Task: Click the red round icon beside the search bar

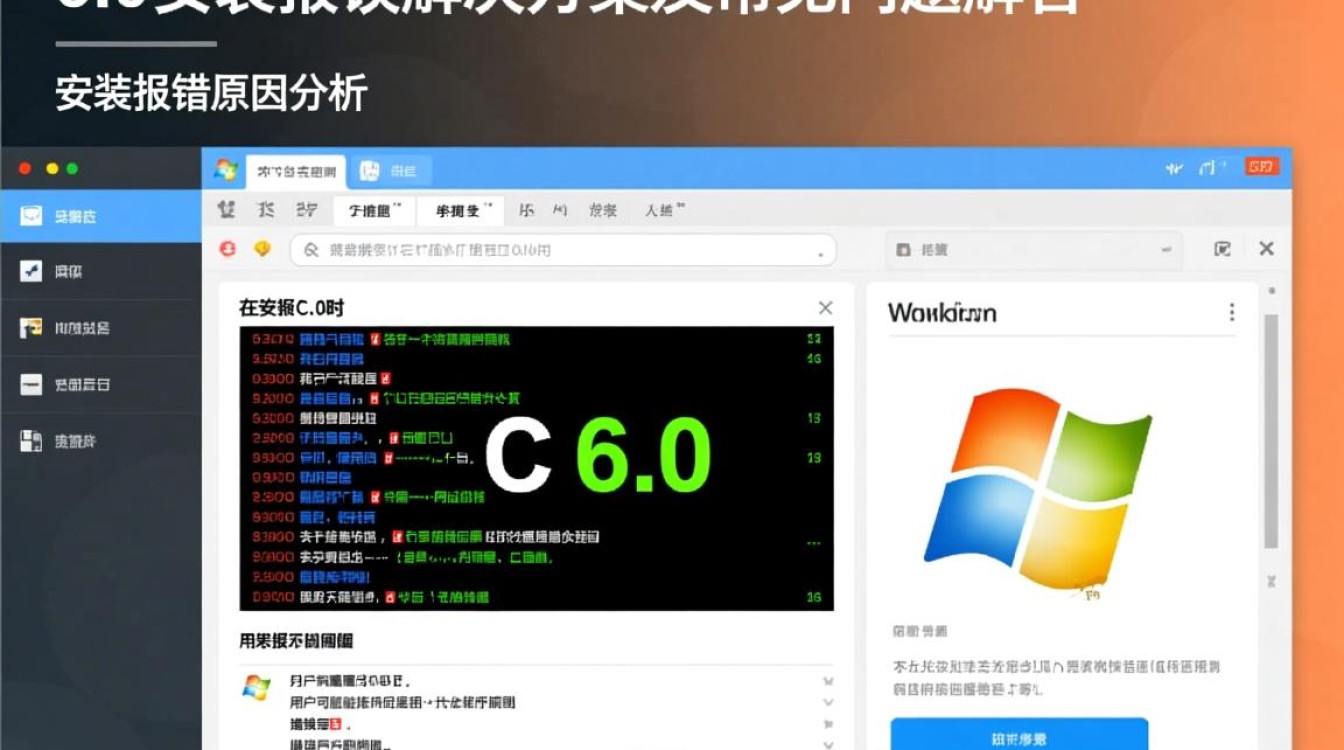Action: (x=228, y=249)
